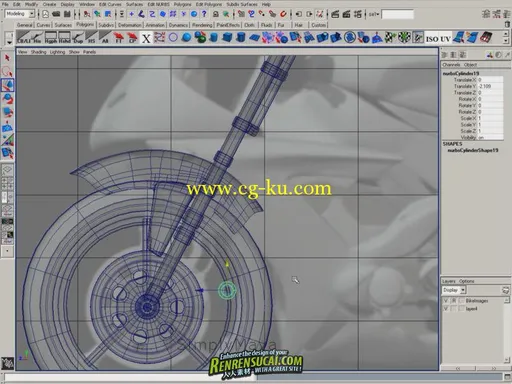Viewport: 512px width, 384px height.
Task: Switch to the Rendering shelf tab
Action: tap(202, 25)
